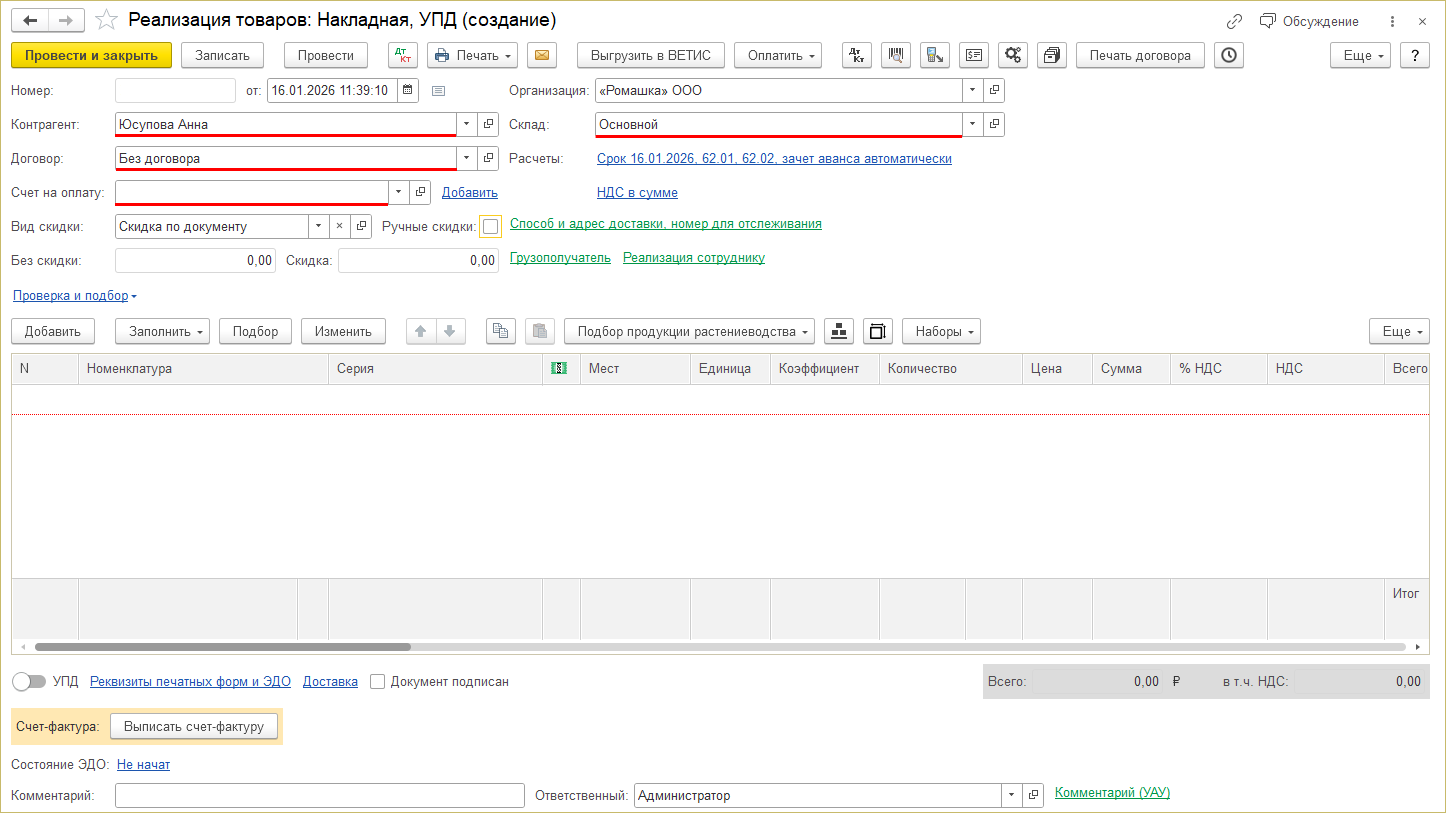Click the Провести и закрыть button
This screenshot has width=1446, height=813.
click(91, 56)
